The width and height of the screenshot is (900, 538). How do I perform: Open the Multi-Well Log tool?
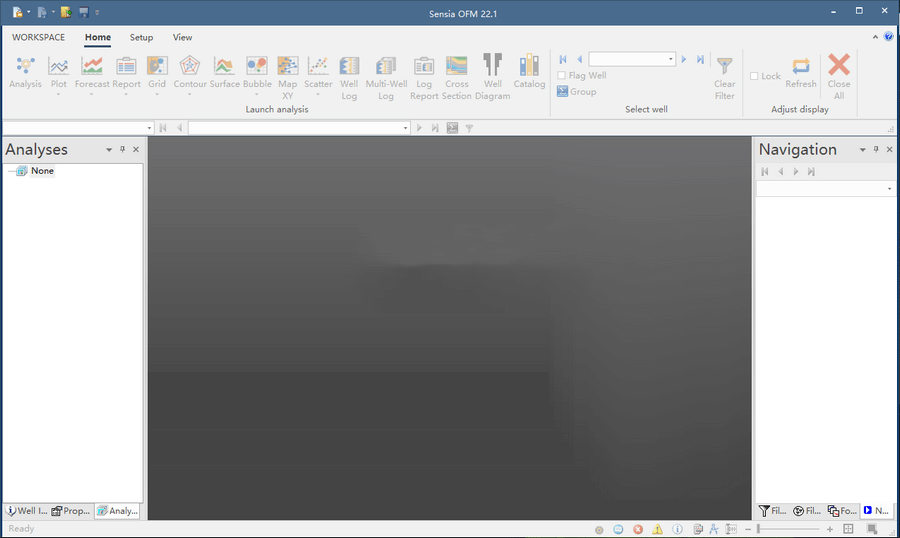[385, 67]
